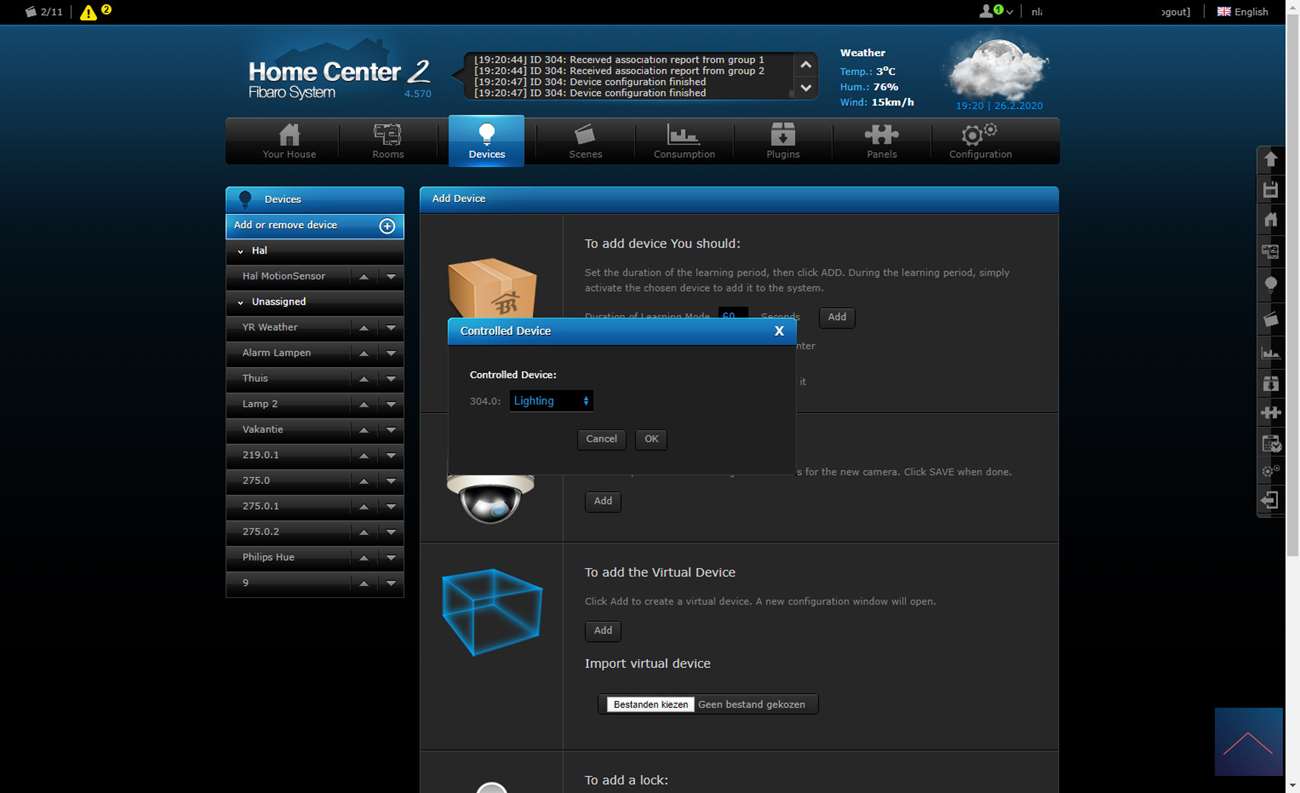Open the Configuration tab
The width and height of the screenshot is (1300, 793).
tap(980, 141)
